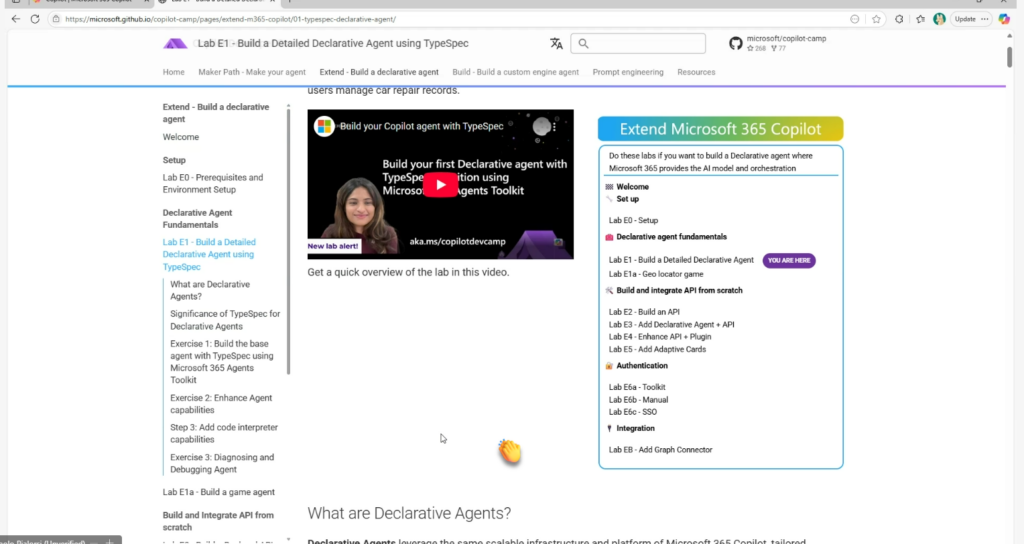Jump to Exercise 1 base agent section
The height and width of the screenshot is (544, 1024).
pos(222,362)
